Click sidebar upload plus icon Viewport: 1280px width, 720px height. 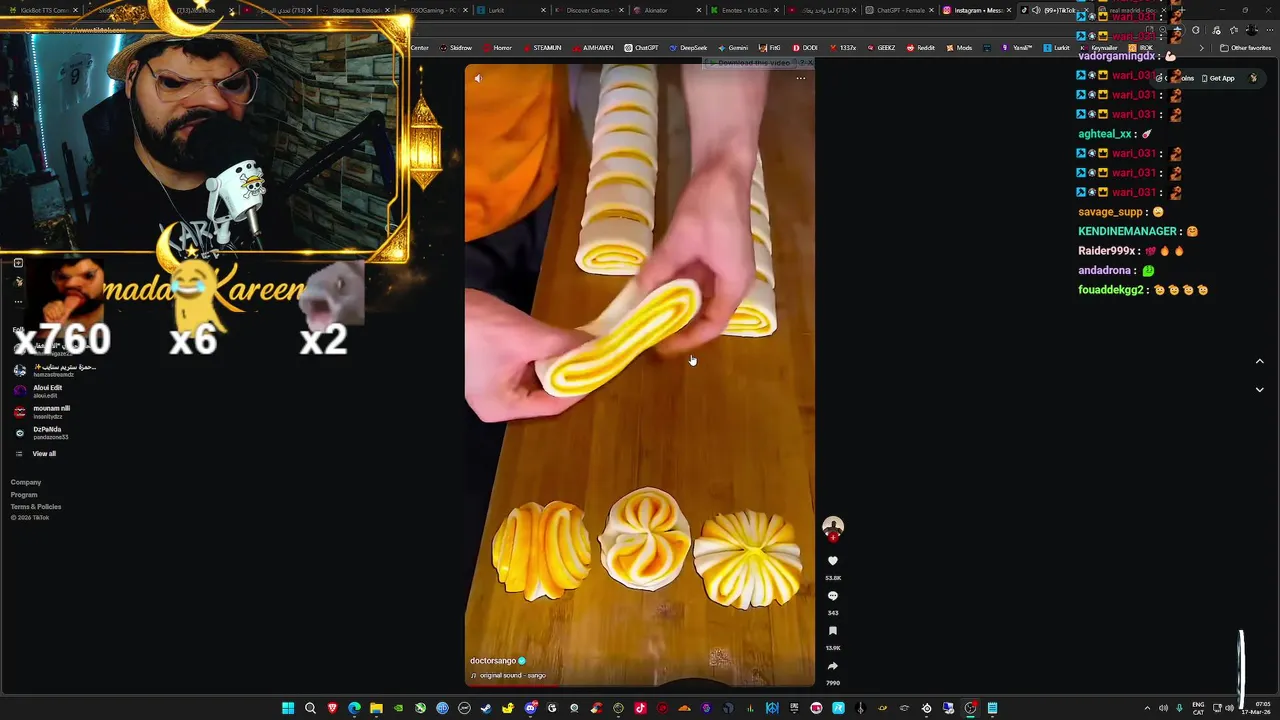click(18, 263)
